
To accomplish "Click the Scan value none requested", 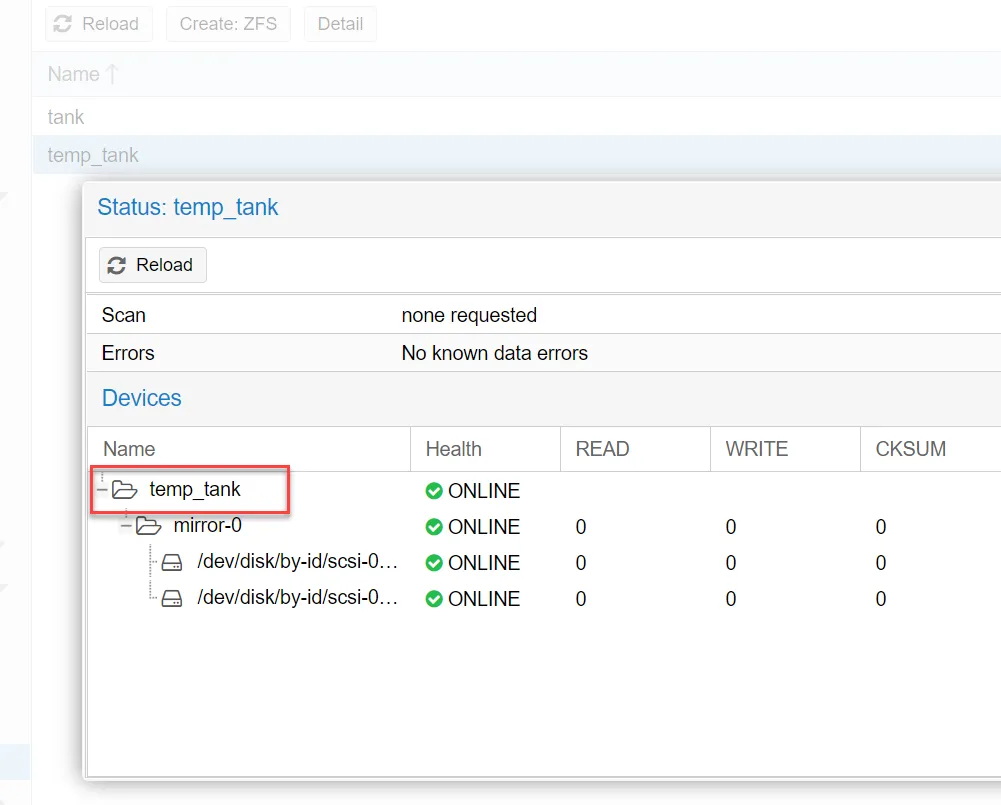I will point(469,315).
